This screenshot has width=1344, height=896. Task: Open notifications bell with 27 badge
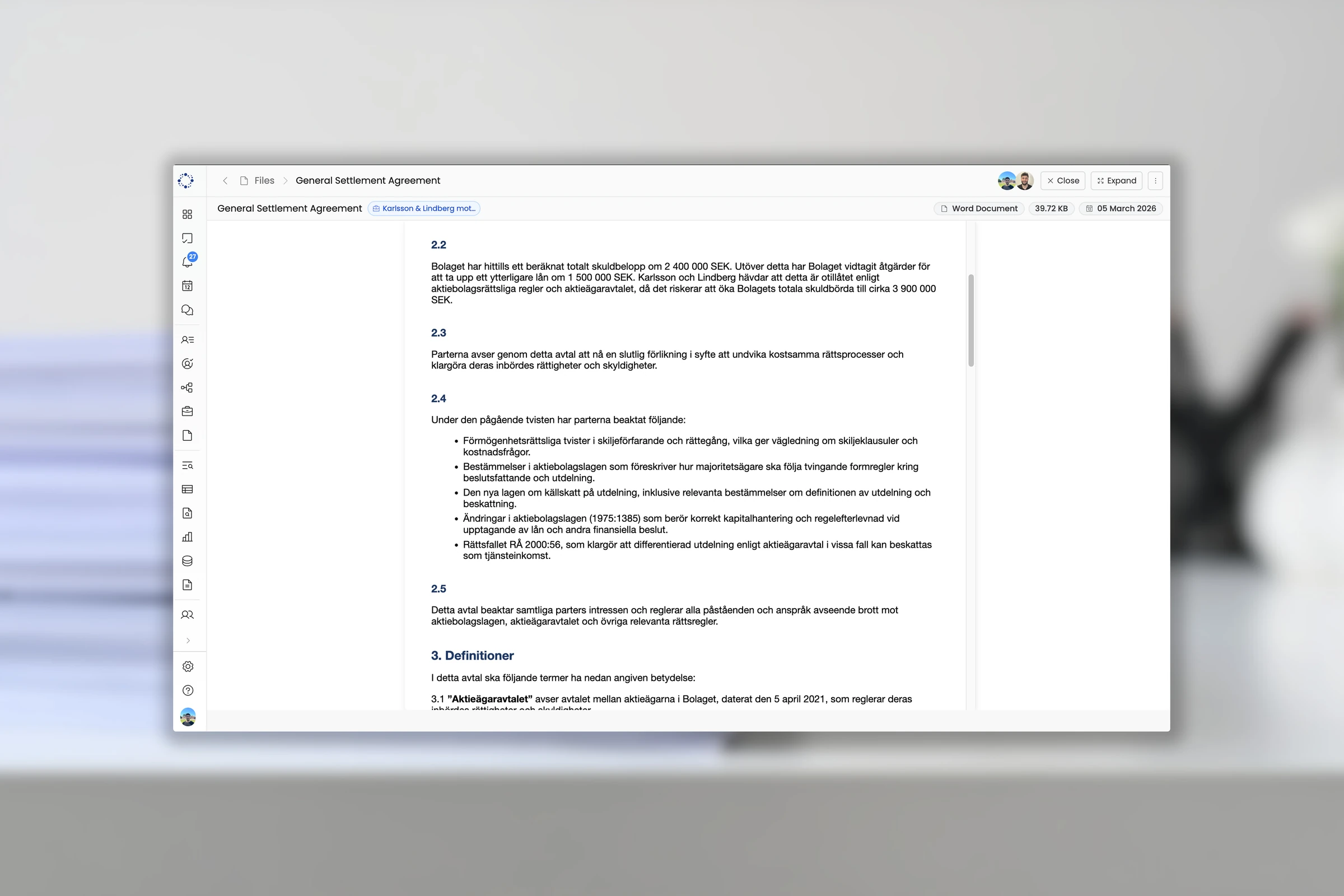[188, 262]
